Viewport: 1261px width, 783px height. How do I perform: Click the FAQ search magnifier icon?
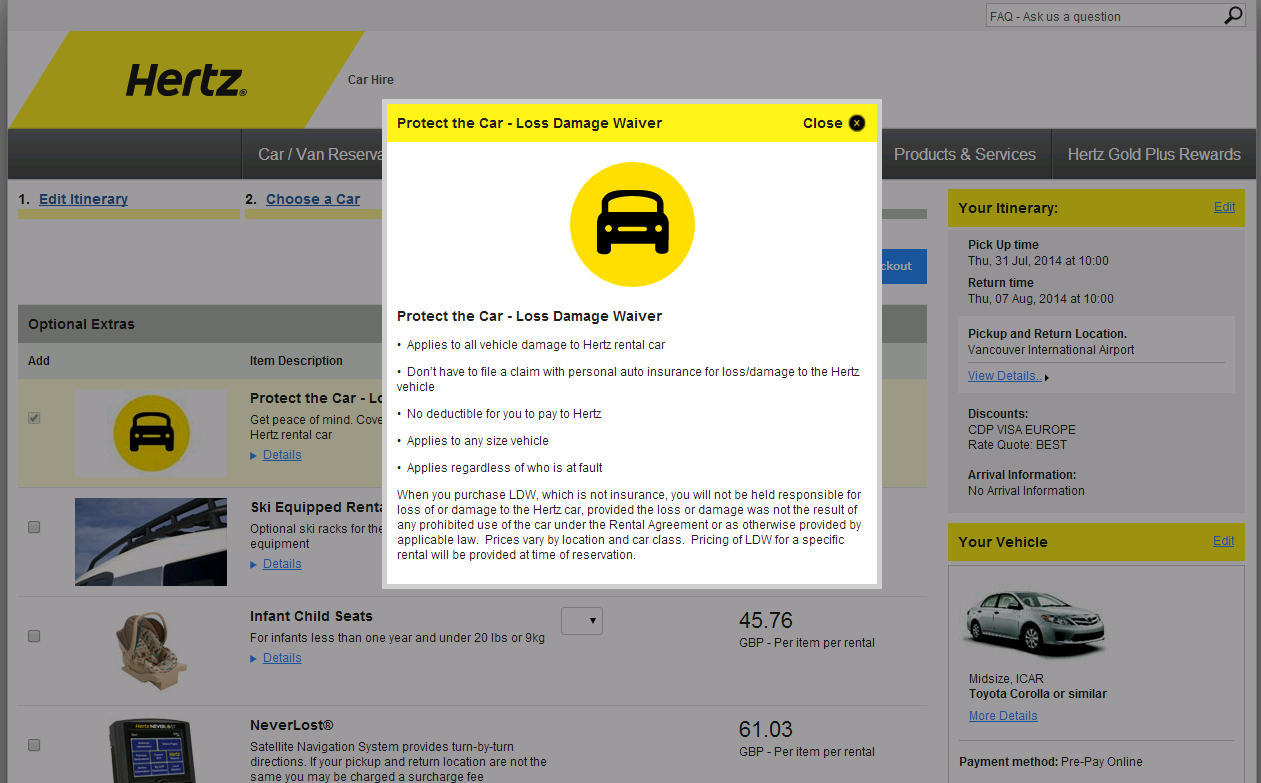[1234, 16]
